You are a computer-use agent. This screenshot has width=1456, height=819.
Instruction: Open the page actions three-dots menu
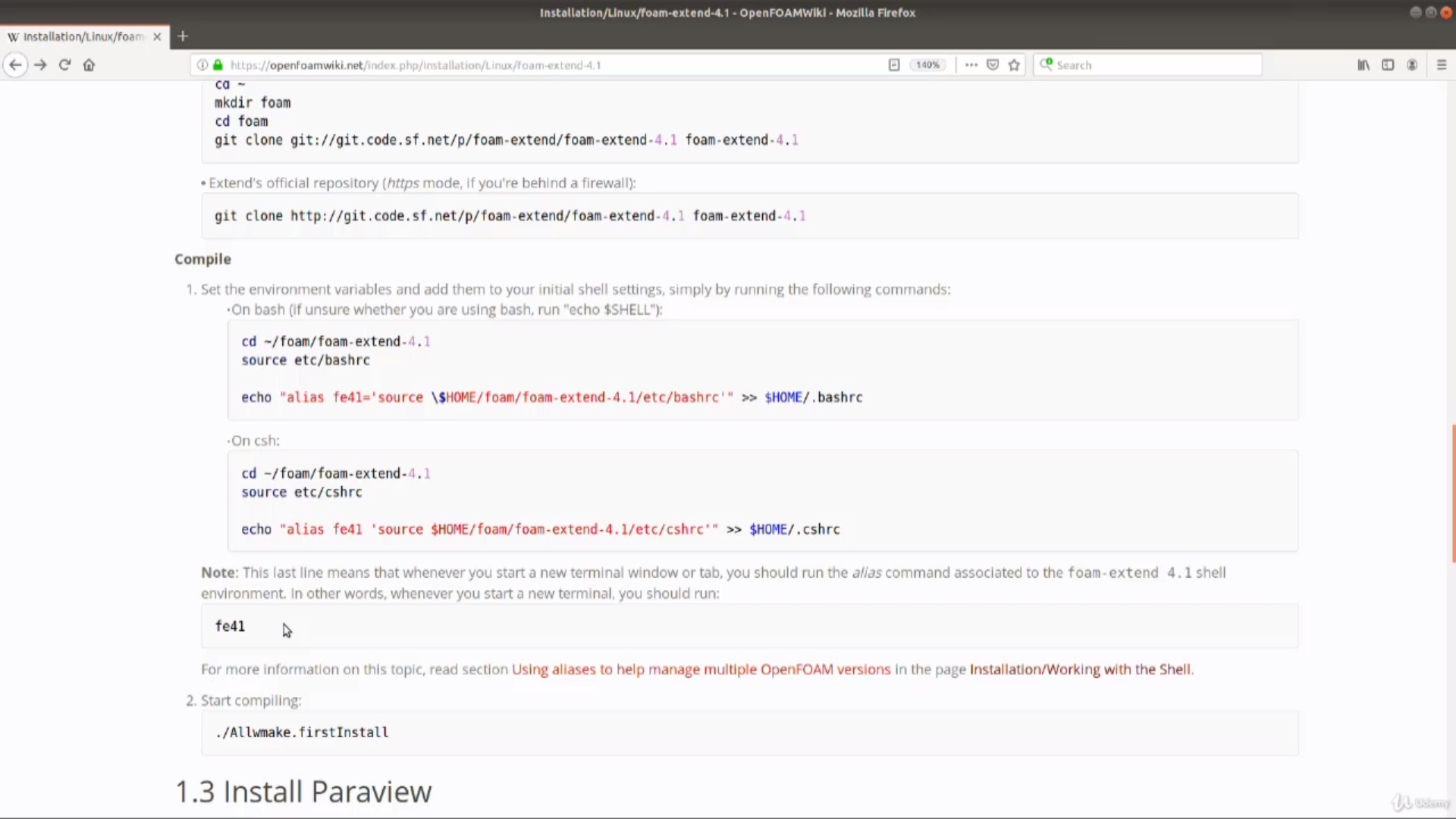[x=971, y=65]
